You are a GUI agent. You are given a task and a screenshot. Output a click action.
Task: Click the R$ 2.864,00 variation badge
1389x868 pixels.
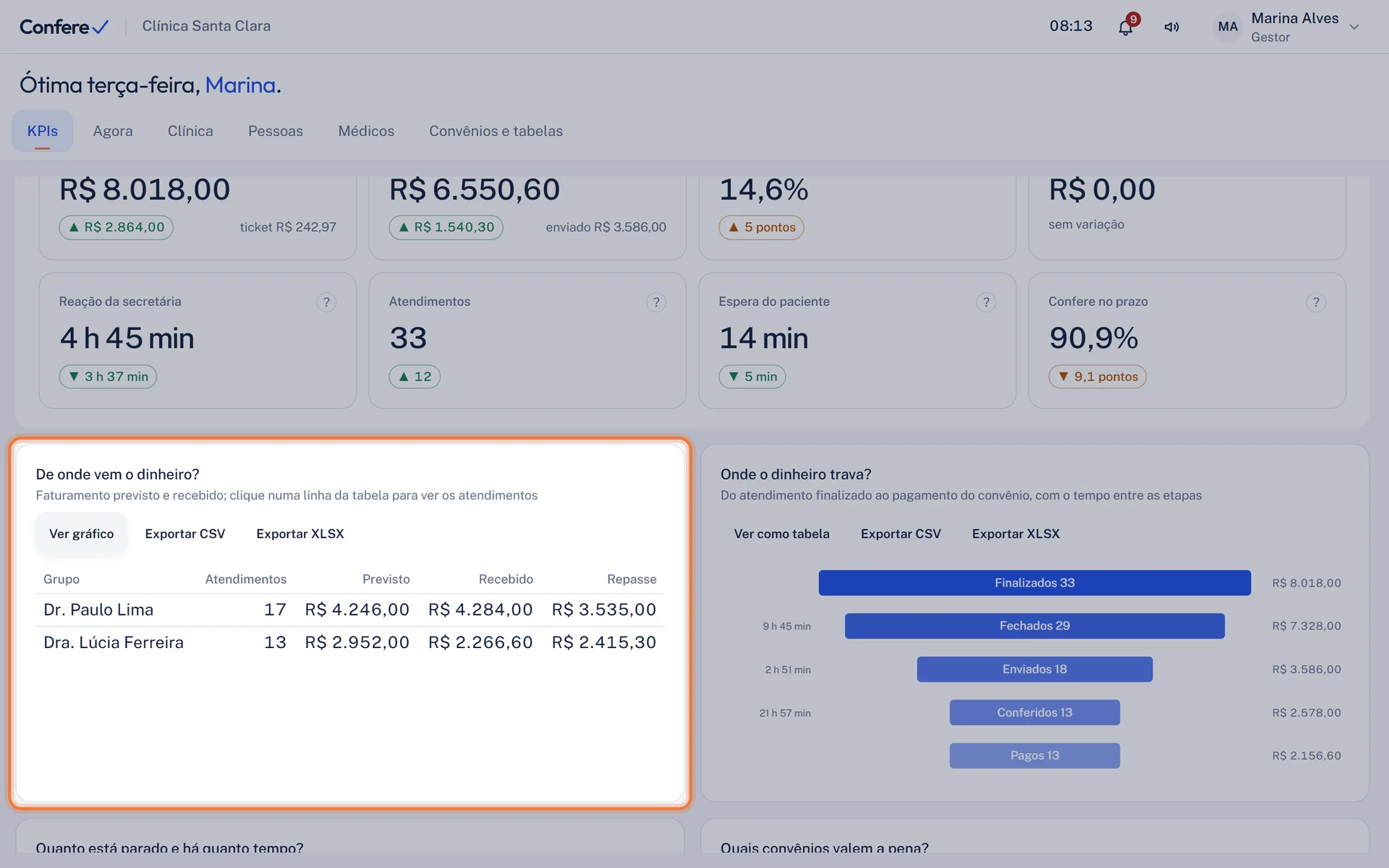(116, 227)
